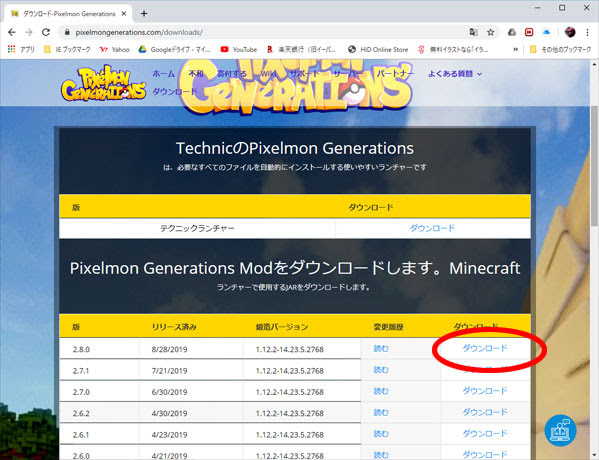Select the 4/23/2019 release date cell

click(x=191, y=435)
